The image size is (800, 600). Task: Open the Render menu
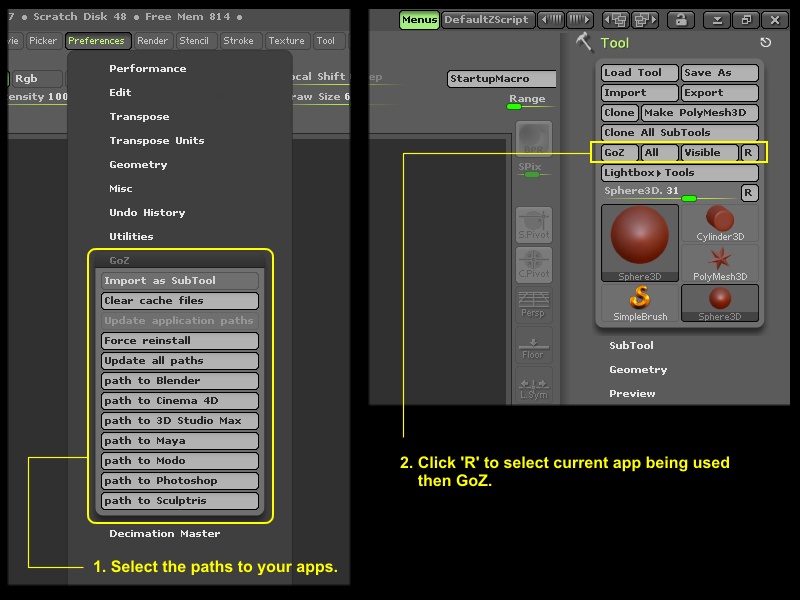click(153, 41)
